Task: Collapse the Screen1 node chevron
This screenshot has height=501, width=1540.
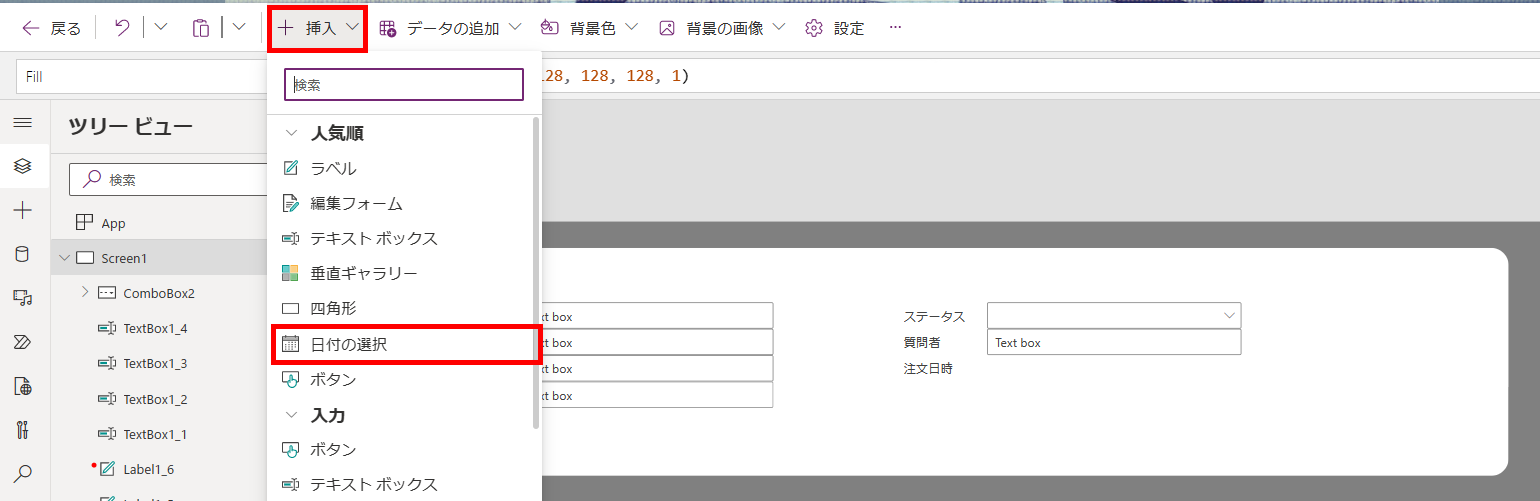Action: point(64,258)
